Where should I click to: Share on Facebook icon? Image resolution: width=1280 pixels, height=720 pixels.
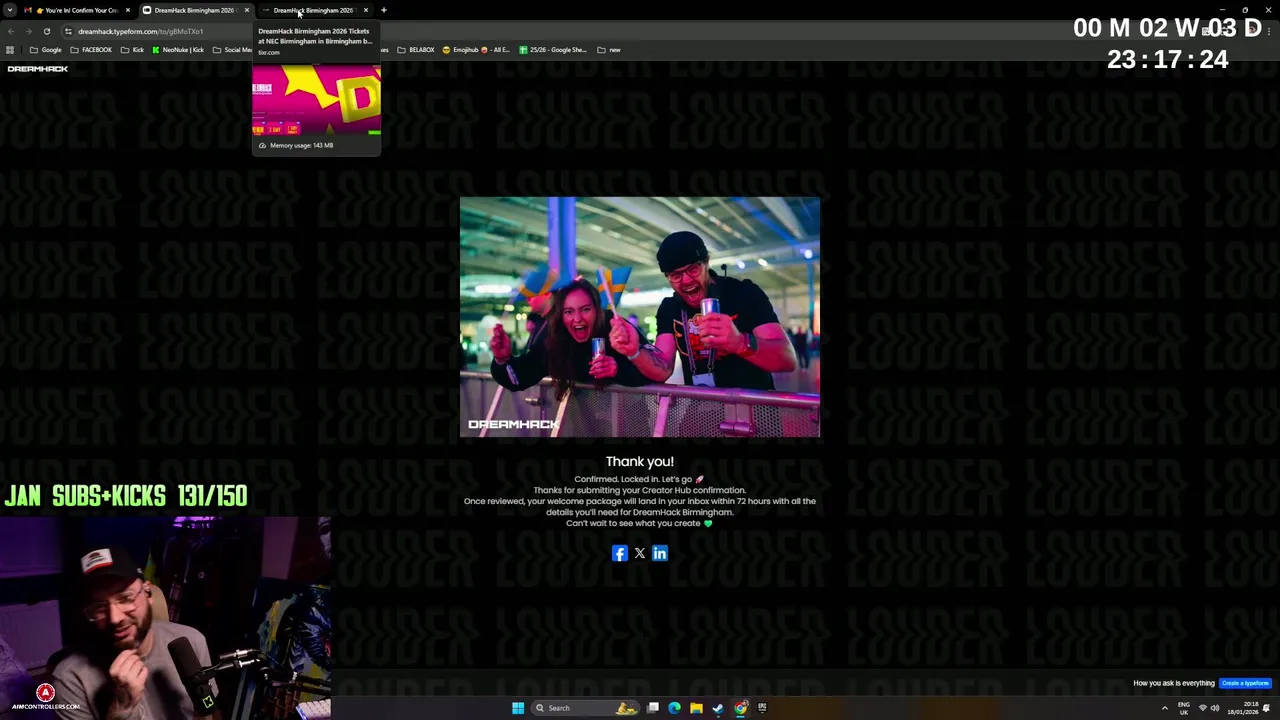click(x=620, y=553)
